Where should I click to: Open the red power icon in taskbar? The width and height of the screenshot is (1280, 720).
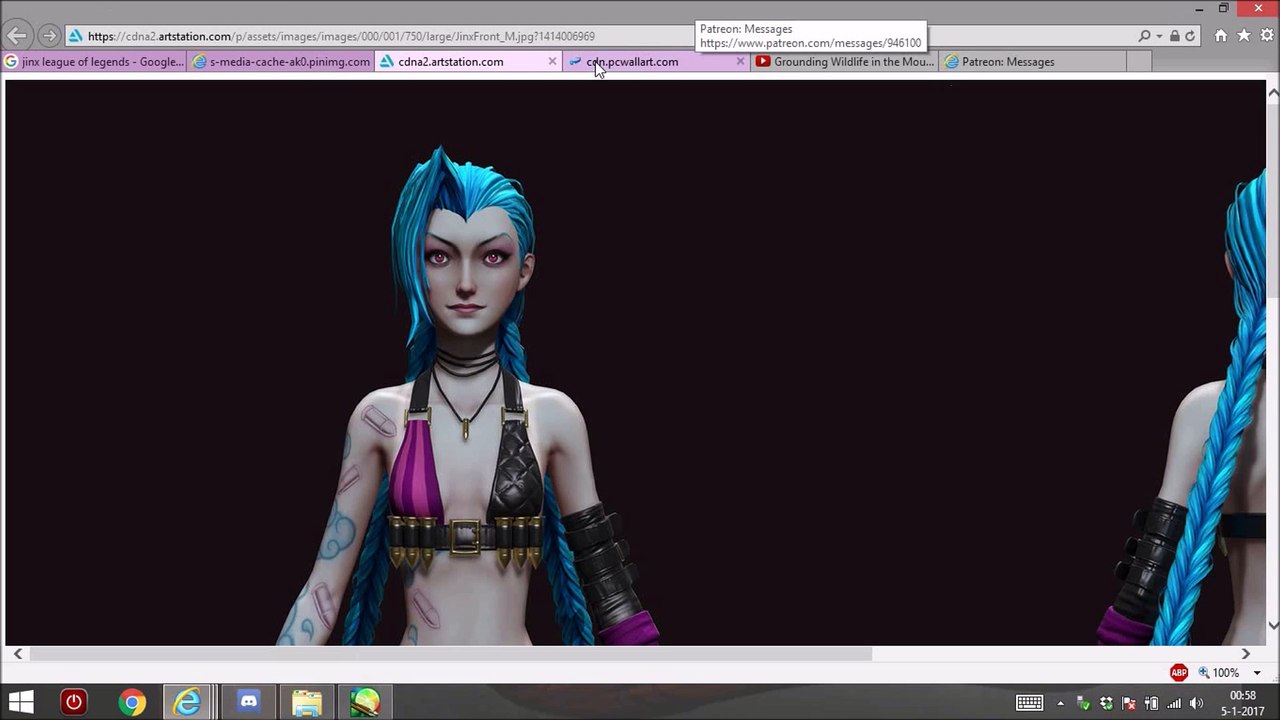[74, 703]
